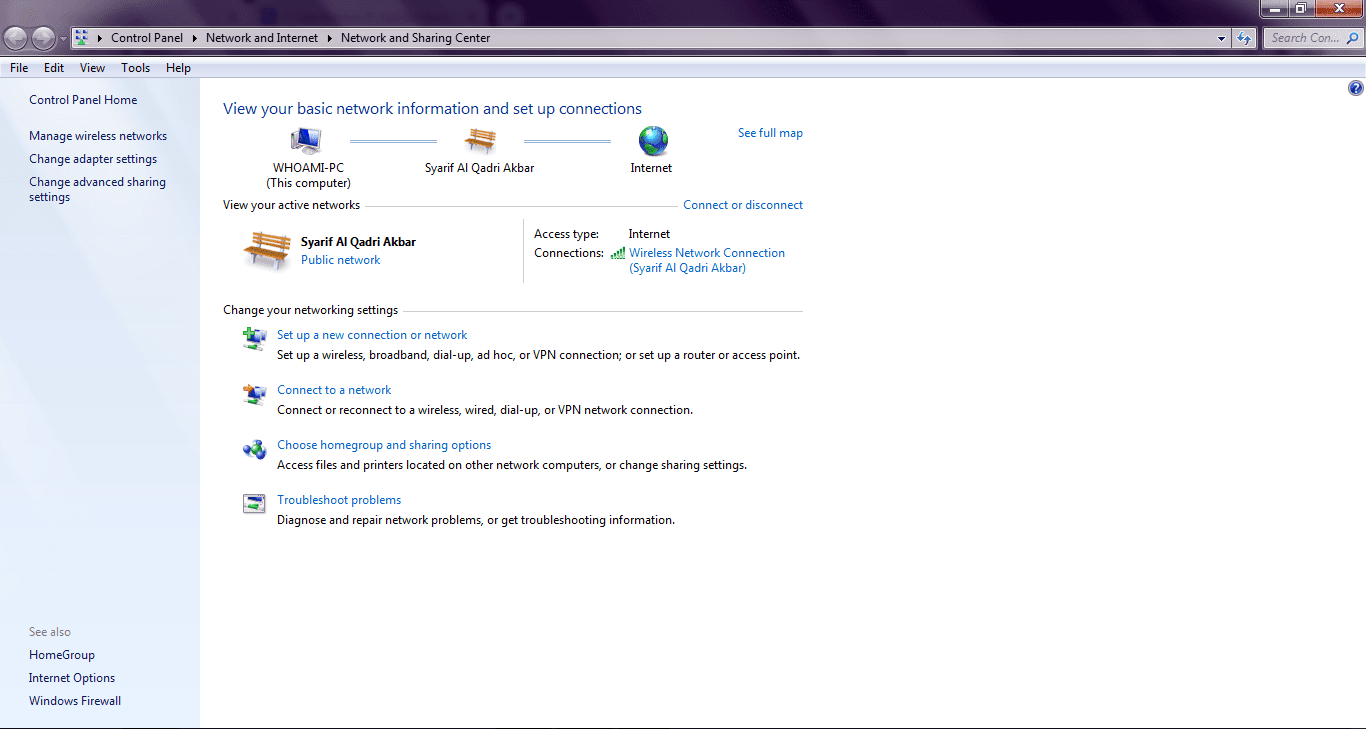The image size is (1366, 729).
Task: Click the Set up new connection icon
Action: pyautogui.click(x=255, y=339)
